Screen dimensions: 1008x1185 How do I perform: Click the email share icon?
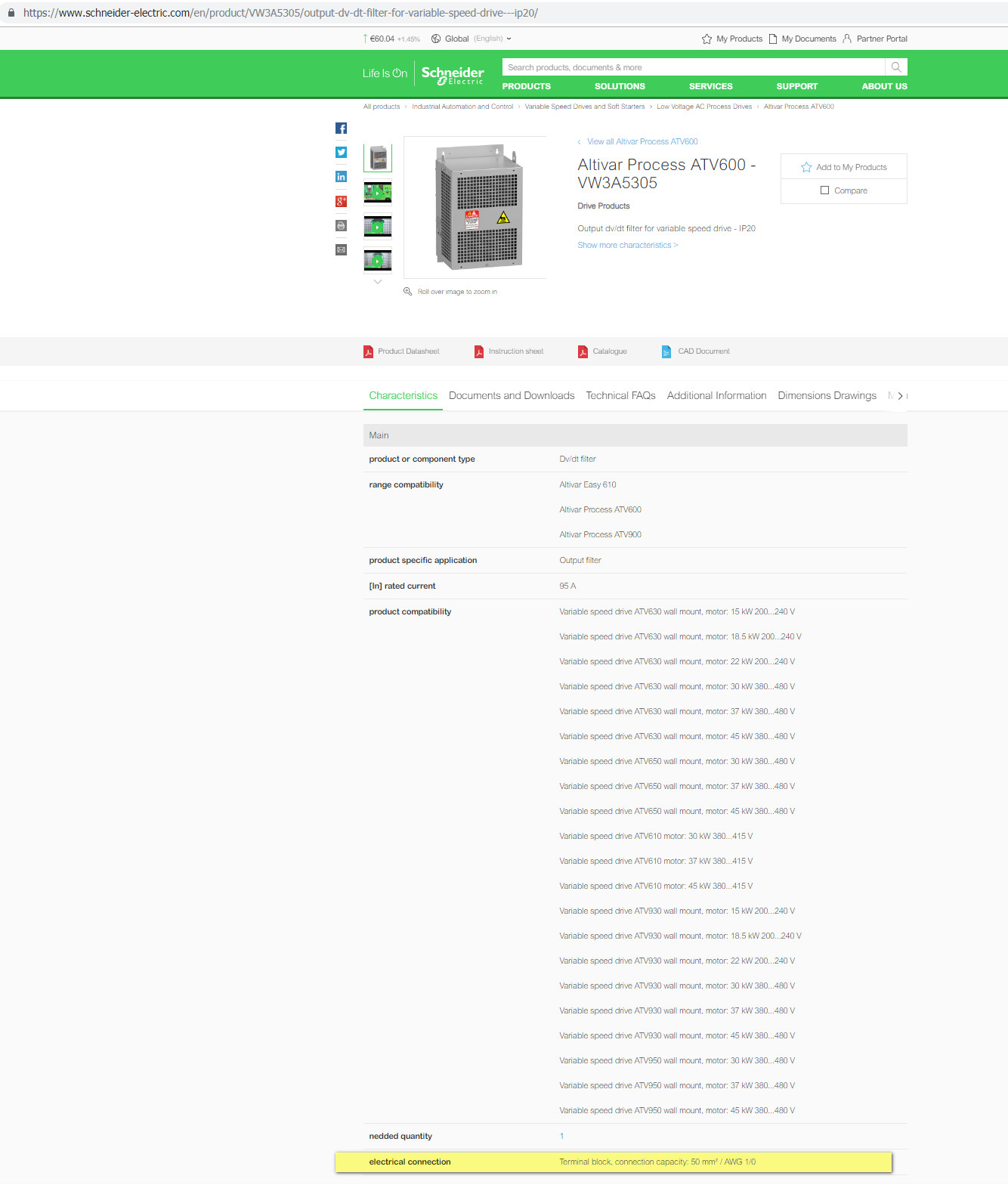(341, 249)
